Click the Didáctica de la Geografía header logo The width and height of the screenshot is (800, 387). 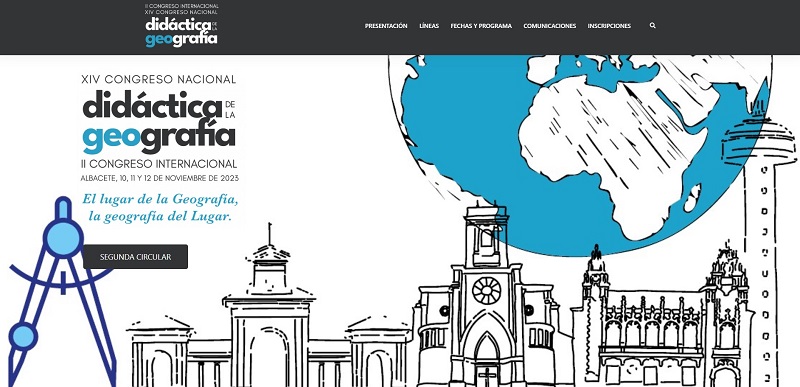[x=182, y=25]
